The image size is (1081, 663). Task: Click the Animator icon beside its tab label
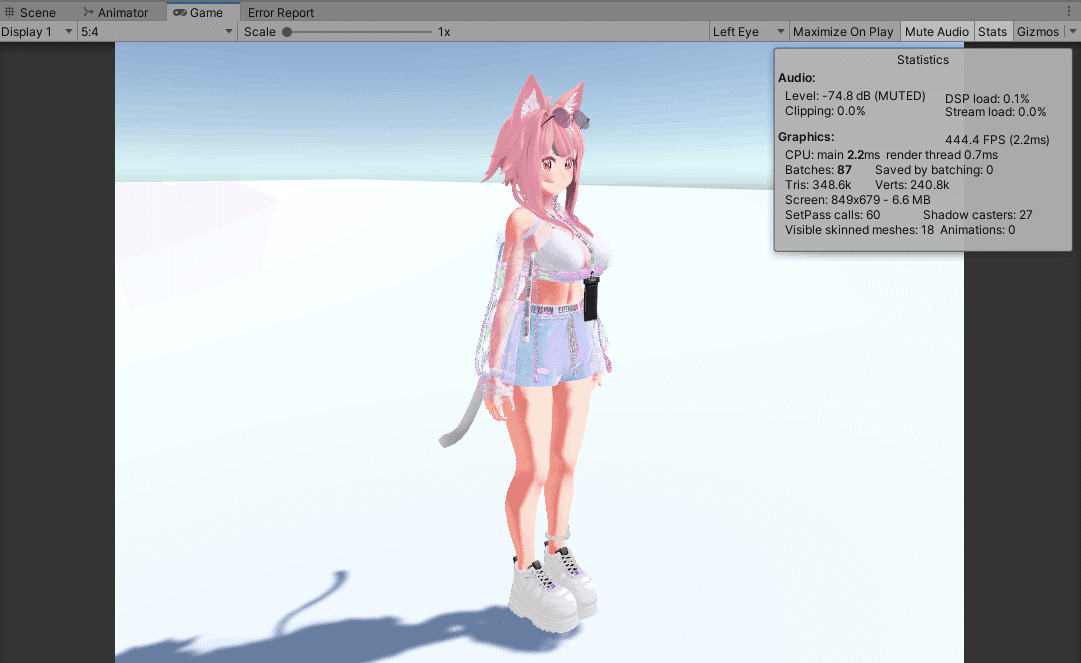click(88, 12)
